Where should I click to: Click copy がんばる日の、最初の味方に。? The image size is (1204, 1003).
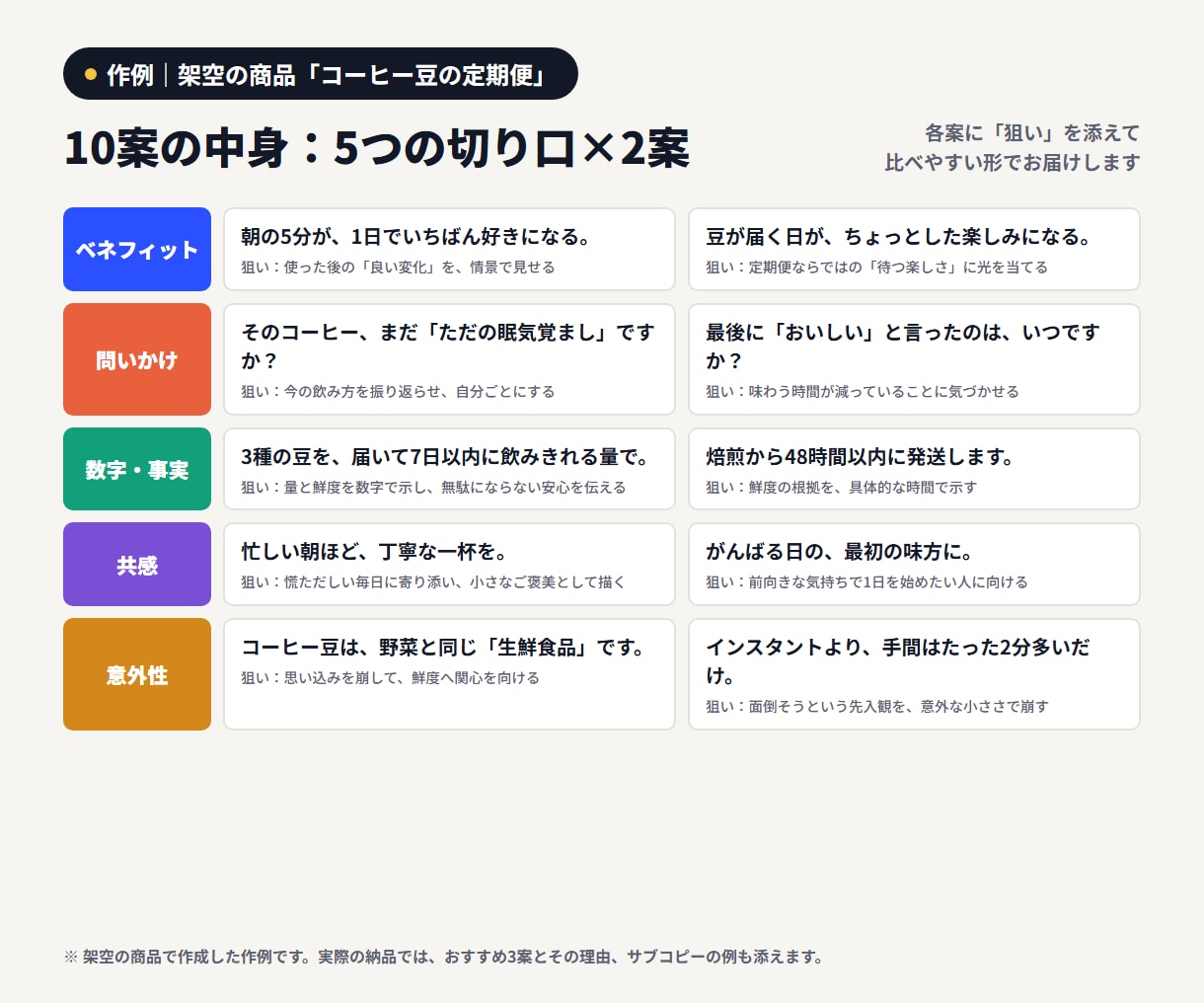click(841, 552)
